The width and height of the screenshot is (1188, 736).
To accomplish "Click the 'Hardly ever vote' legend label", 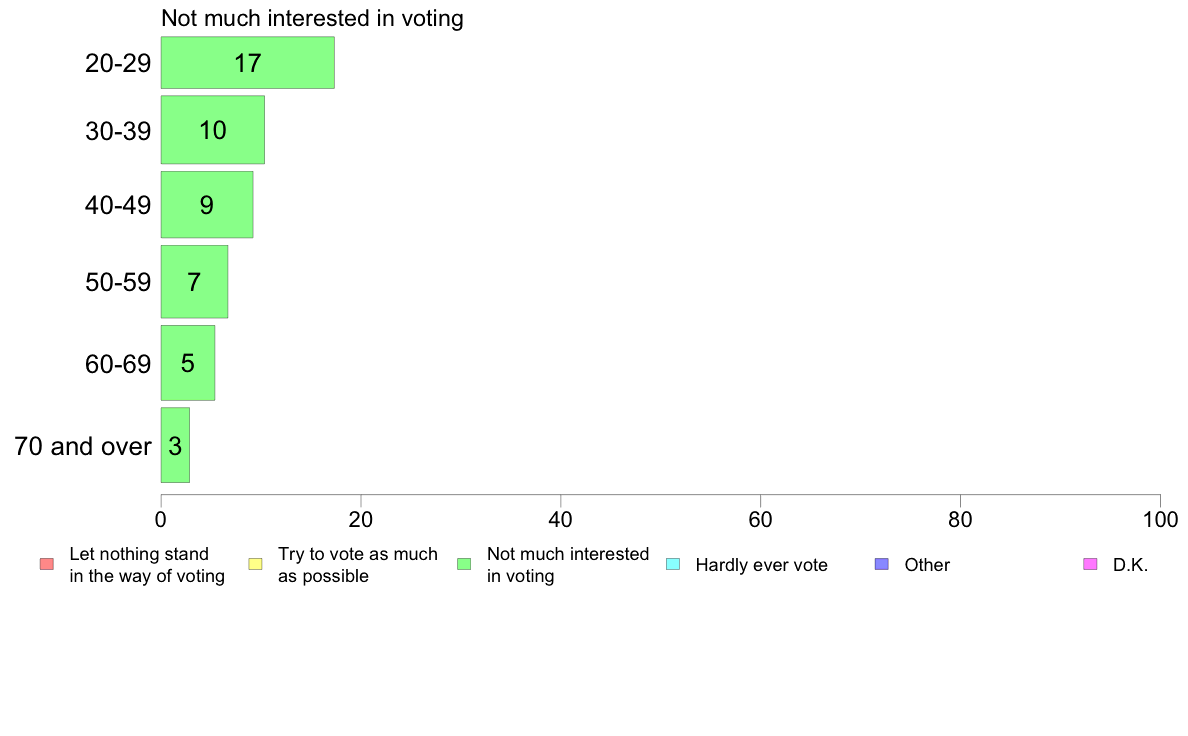I will 761,565.
